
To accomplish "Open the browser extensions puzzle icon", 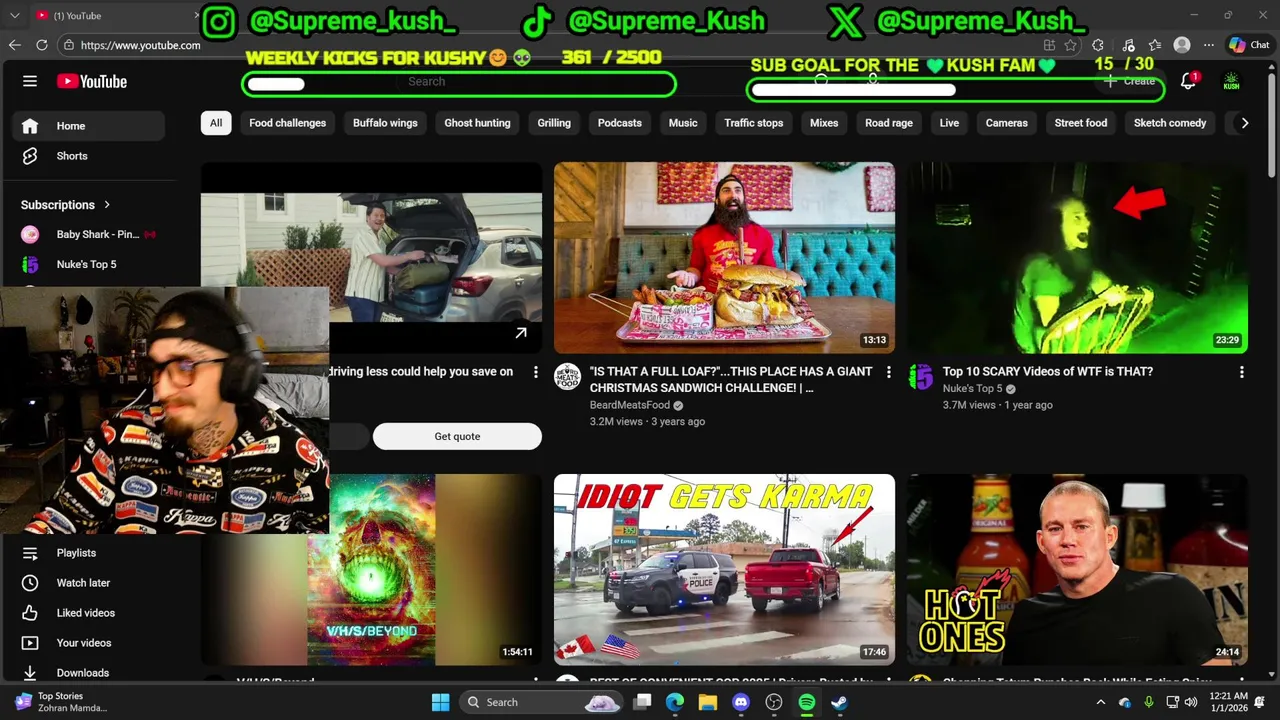I will [1098, 45].
